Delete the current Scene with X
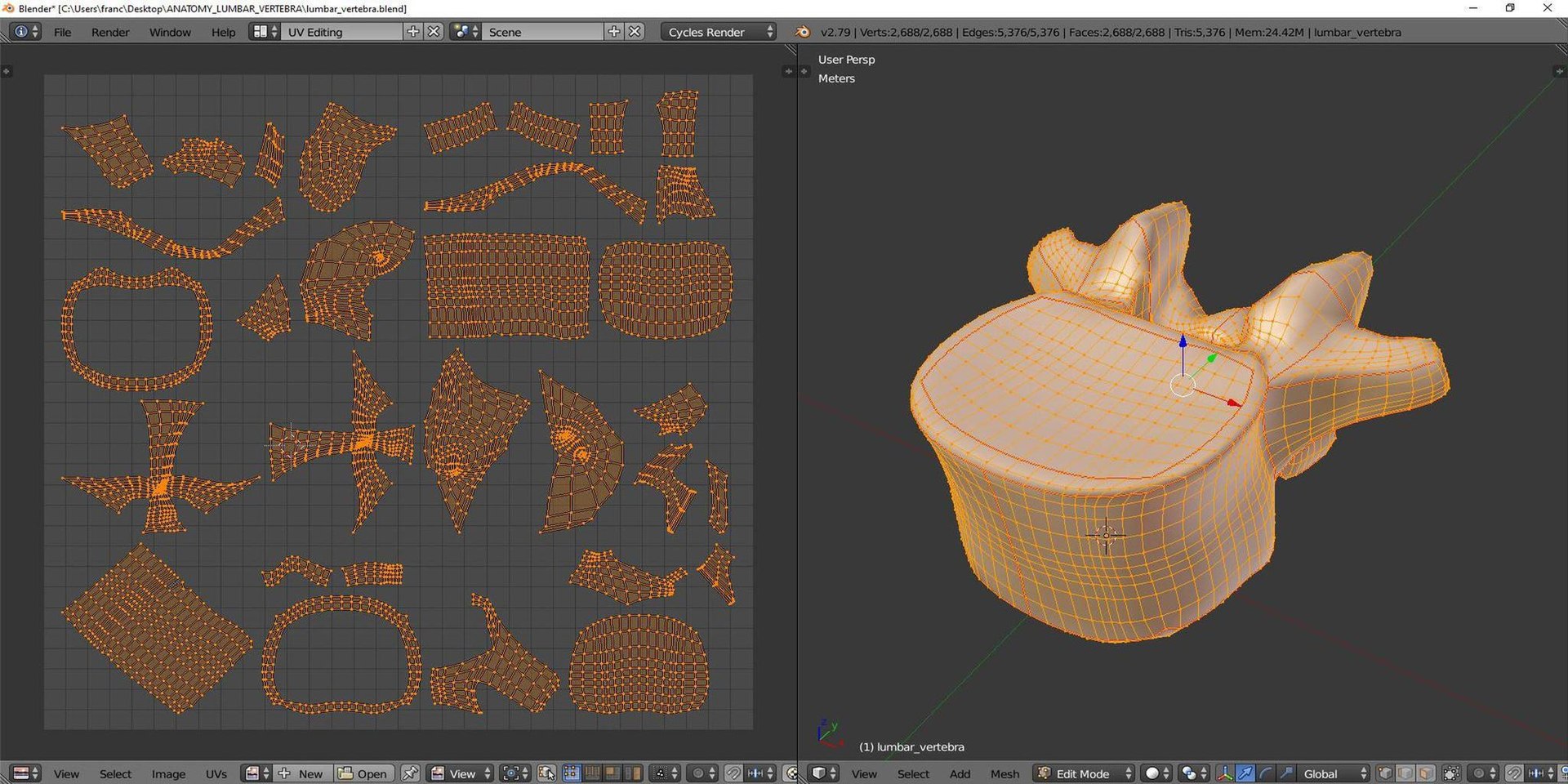The image size is (1568, 784). click(x=635, y=32)
